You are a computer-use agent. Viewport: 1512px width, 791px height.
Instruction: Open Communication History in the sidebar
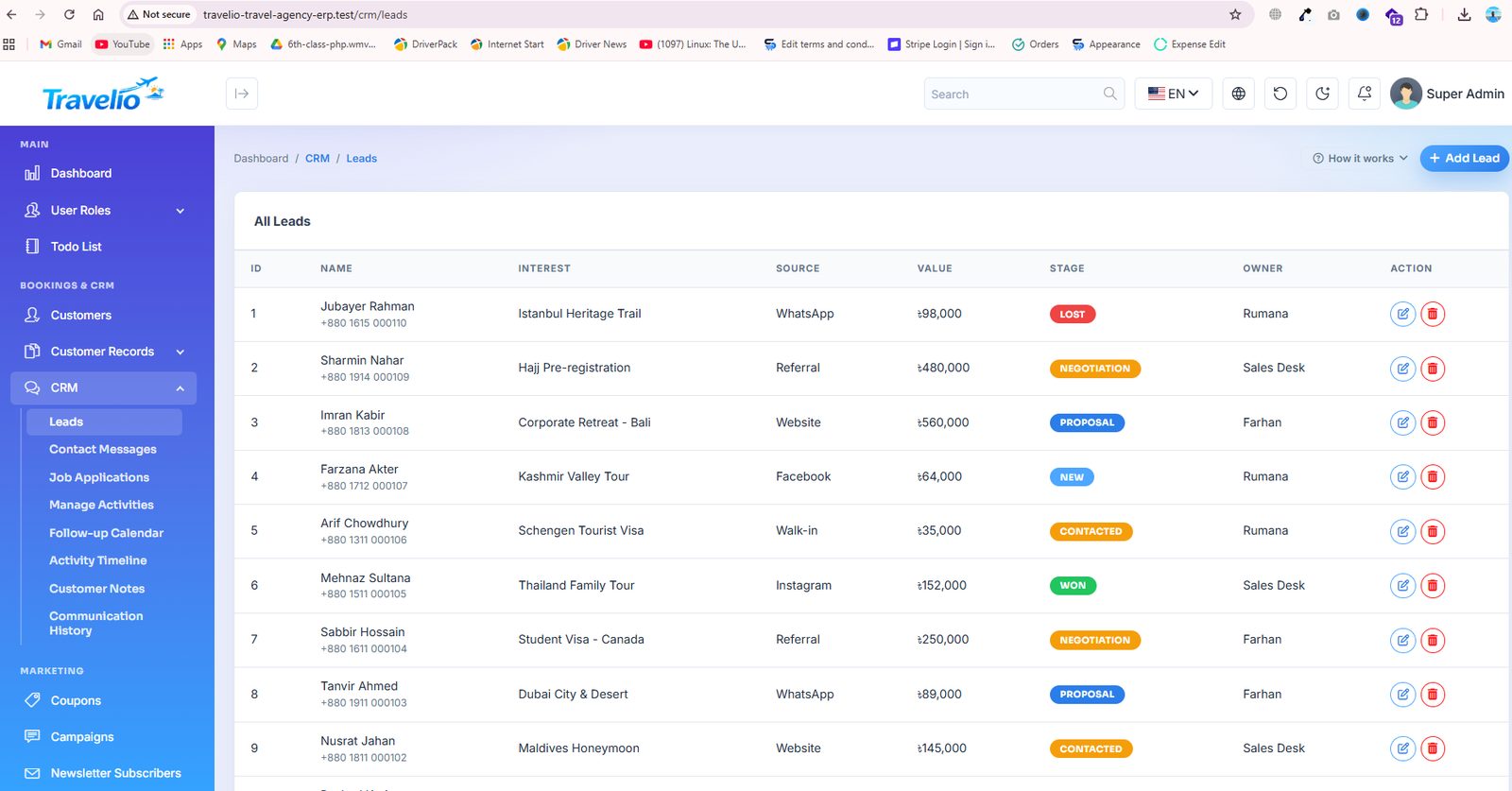coord(95,623)
